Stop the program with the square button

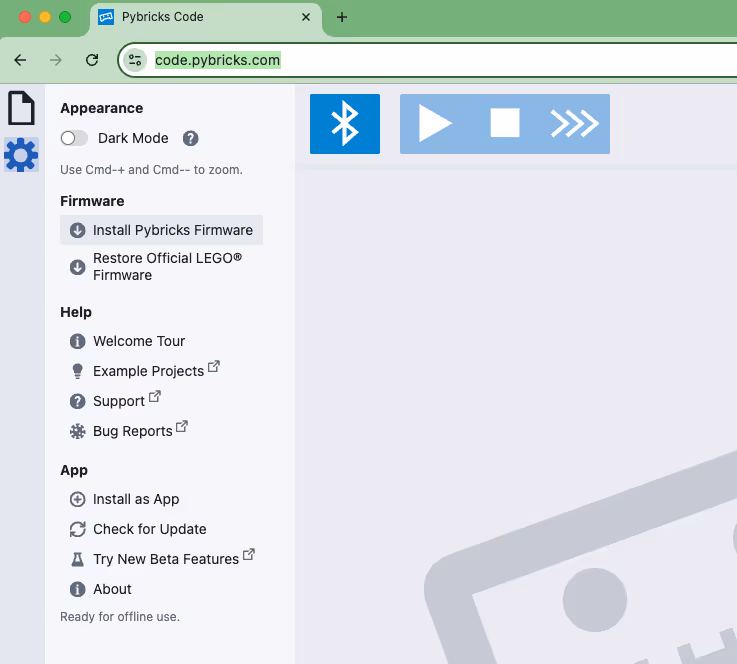505,123
